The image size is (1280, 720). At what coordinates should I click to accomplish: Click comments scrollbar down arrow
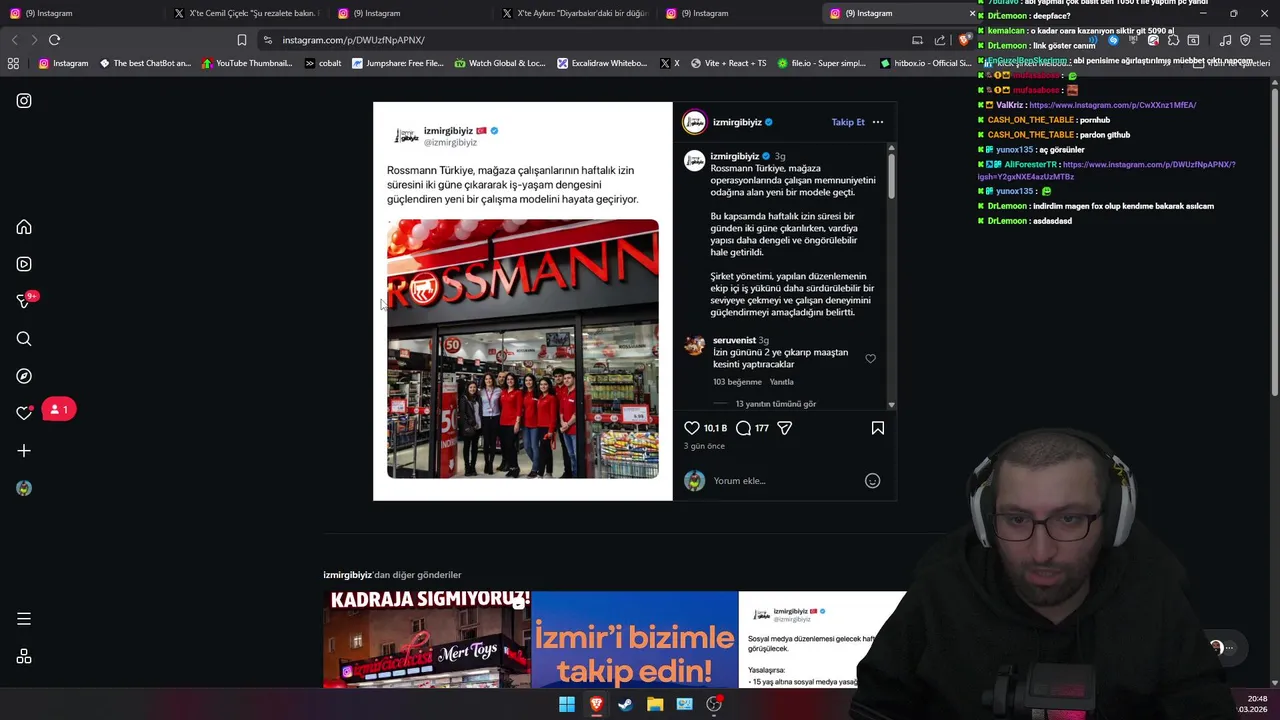891,405
